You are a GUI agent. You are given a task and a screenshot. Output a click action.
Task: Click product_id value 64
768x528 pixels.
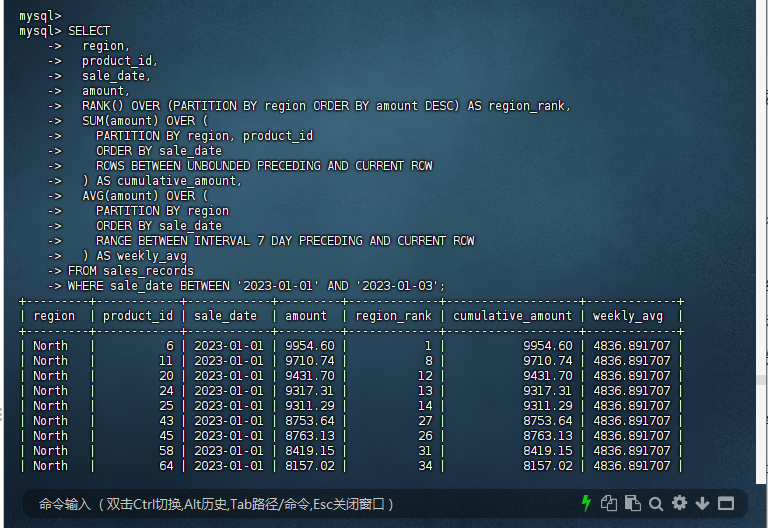(166, 466)
